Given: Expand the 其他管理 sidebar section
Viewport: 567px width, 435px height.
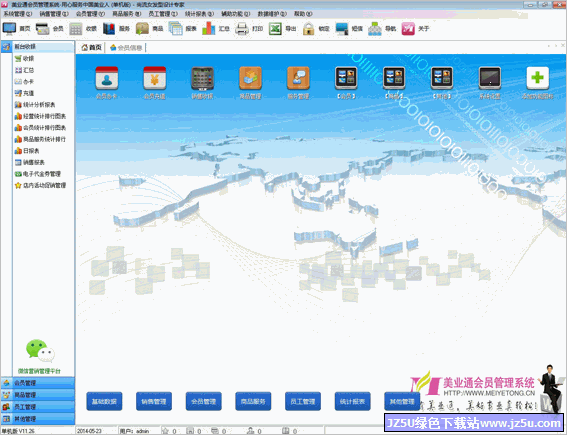Looking at the screenshot, I should pyautogui.click(x=38, y=418).
